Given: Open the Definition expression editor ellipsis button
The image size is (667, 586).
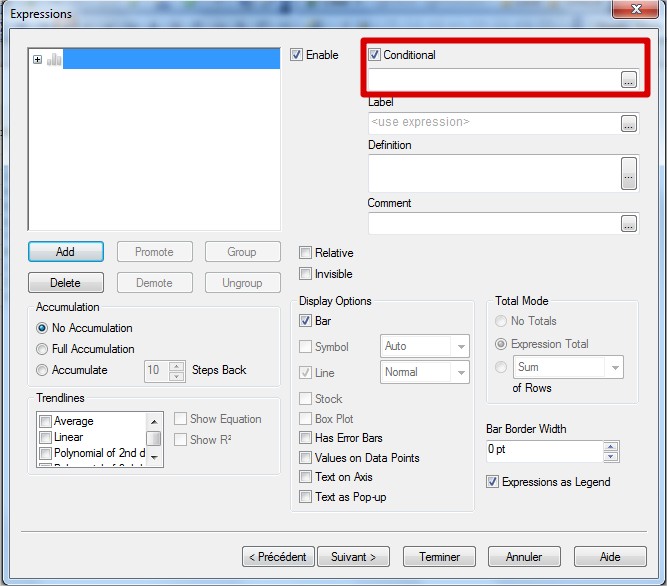Looking at the screenshot, I should (x=629, y=173).
